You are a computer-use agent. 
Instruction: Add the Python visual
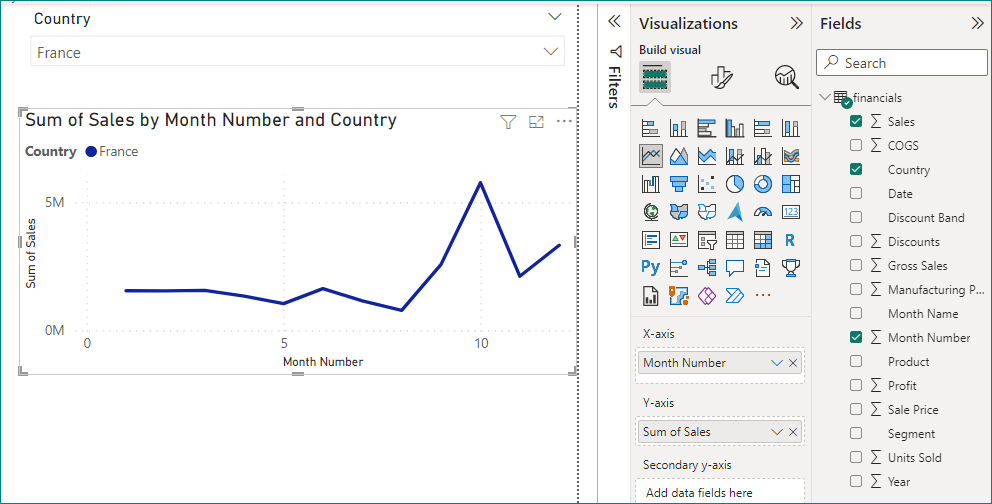click(650, 267)
